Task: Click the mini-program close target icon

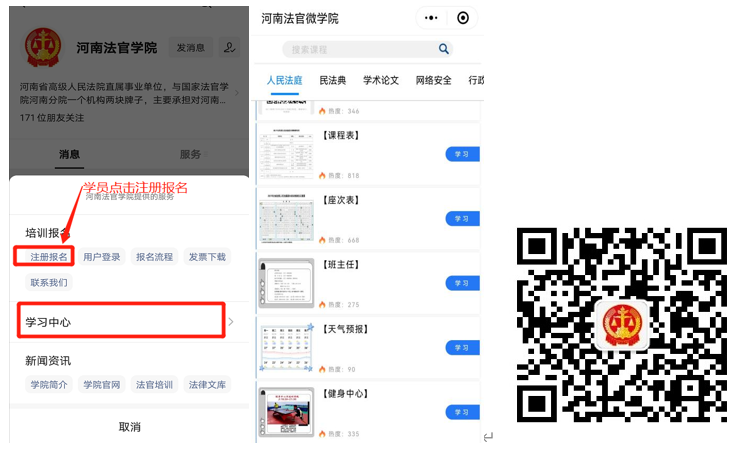Action: coord(463,18)
